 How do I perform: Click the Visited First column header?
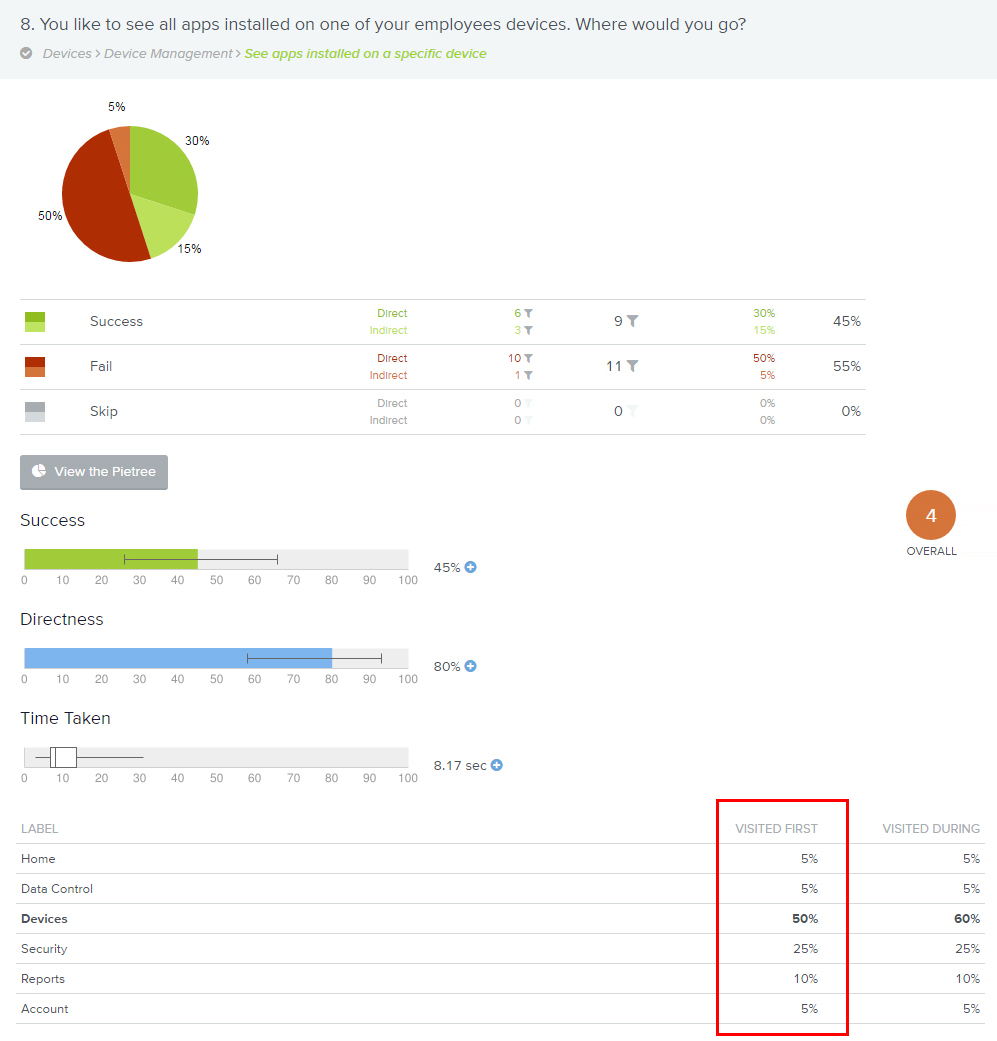tap(776, 829)
